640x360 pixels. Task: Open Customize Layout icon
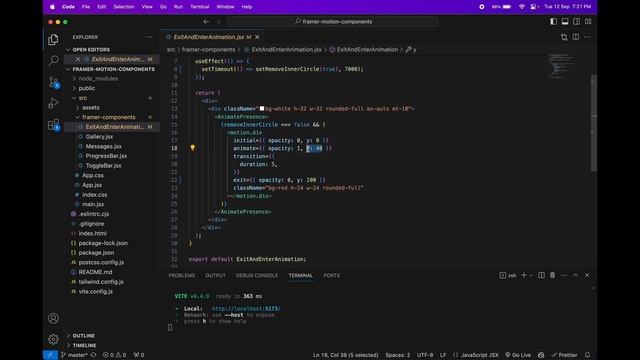click(x=588, y=22)
